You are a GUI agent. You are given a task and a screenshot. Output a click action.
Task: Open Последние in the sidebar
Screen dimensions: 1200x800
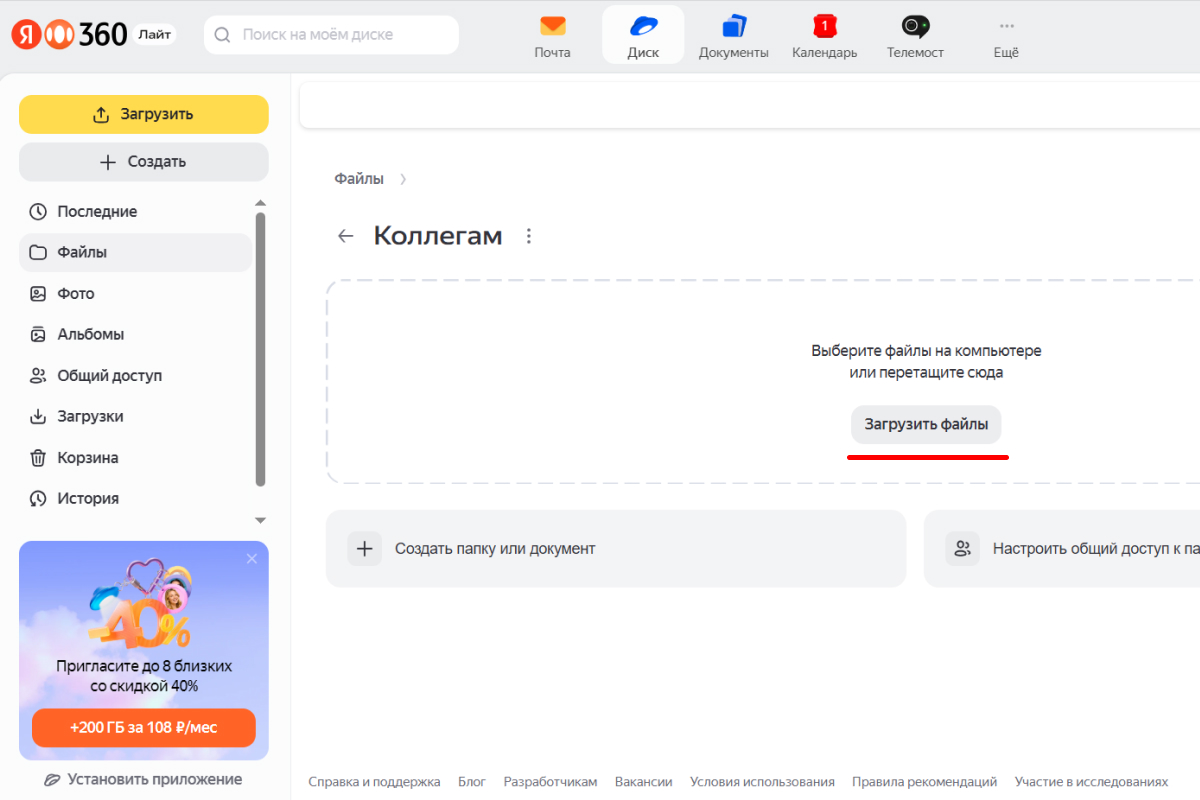(x=135, y=212)
